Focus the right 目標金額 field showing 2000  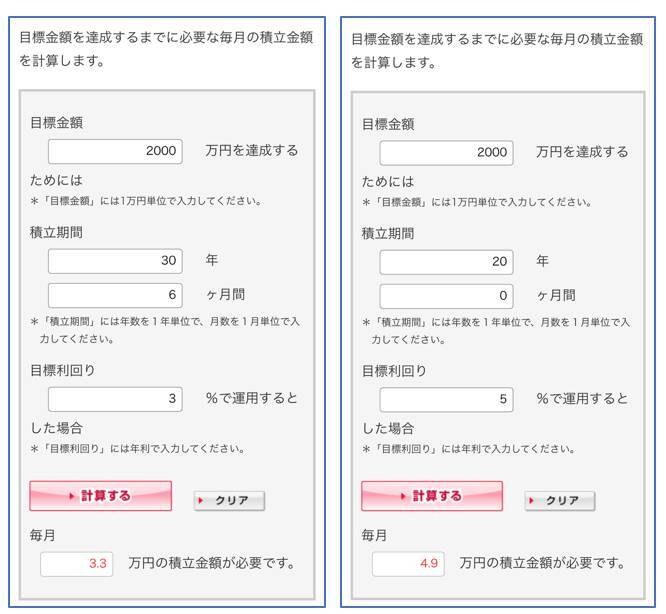[446, 152]
